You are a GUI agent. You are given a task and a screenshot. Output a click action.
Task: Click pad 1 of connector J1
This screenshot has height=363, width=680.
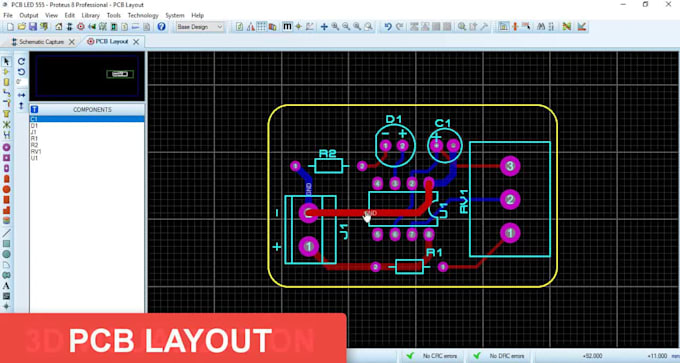(309, 247)
